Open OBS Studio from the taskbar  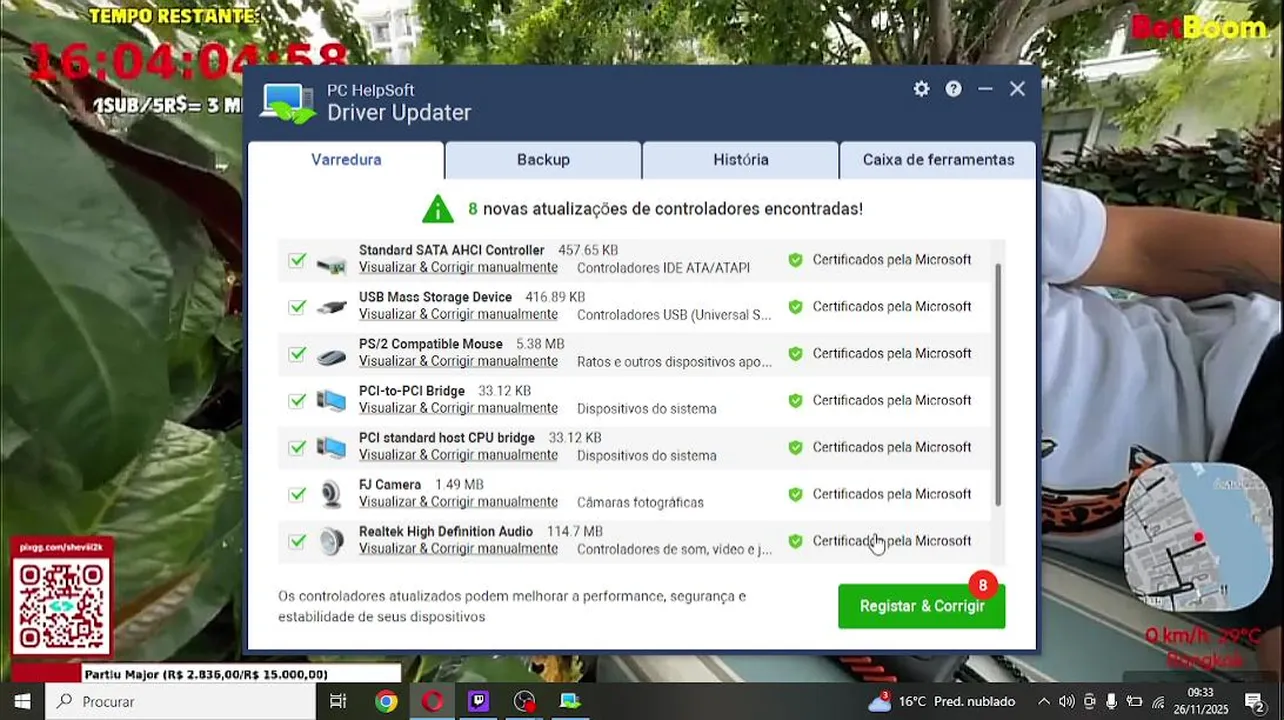coord(524,701)
